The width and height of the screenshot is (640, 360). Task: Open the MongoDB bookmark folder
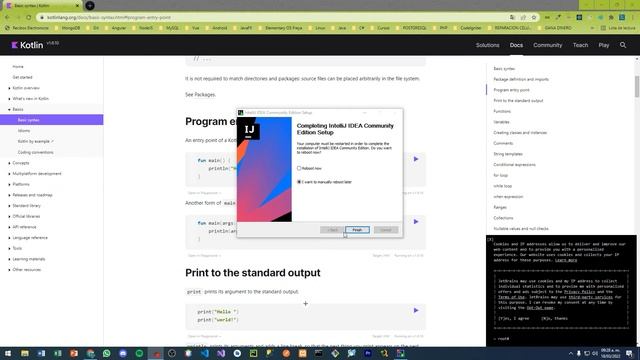point(68,28)
